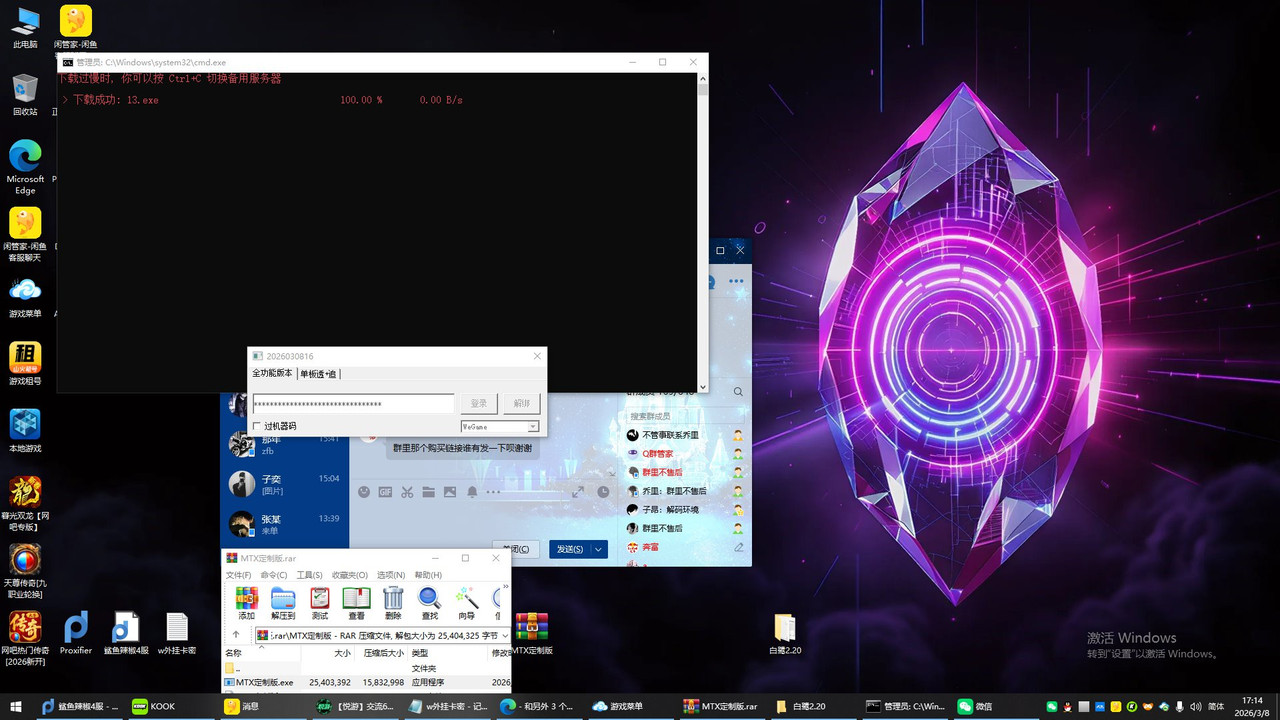
Task: Sort by 名称 column header in WinRAR
Action: (261, 653)
